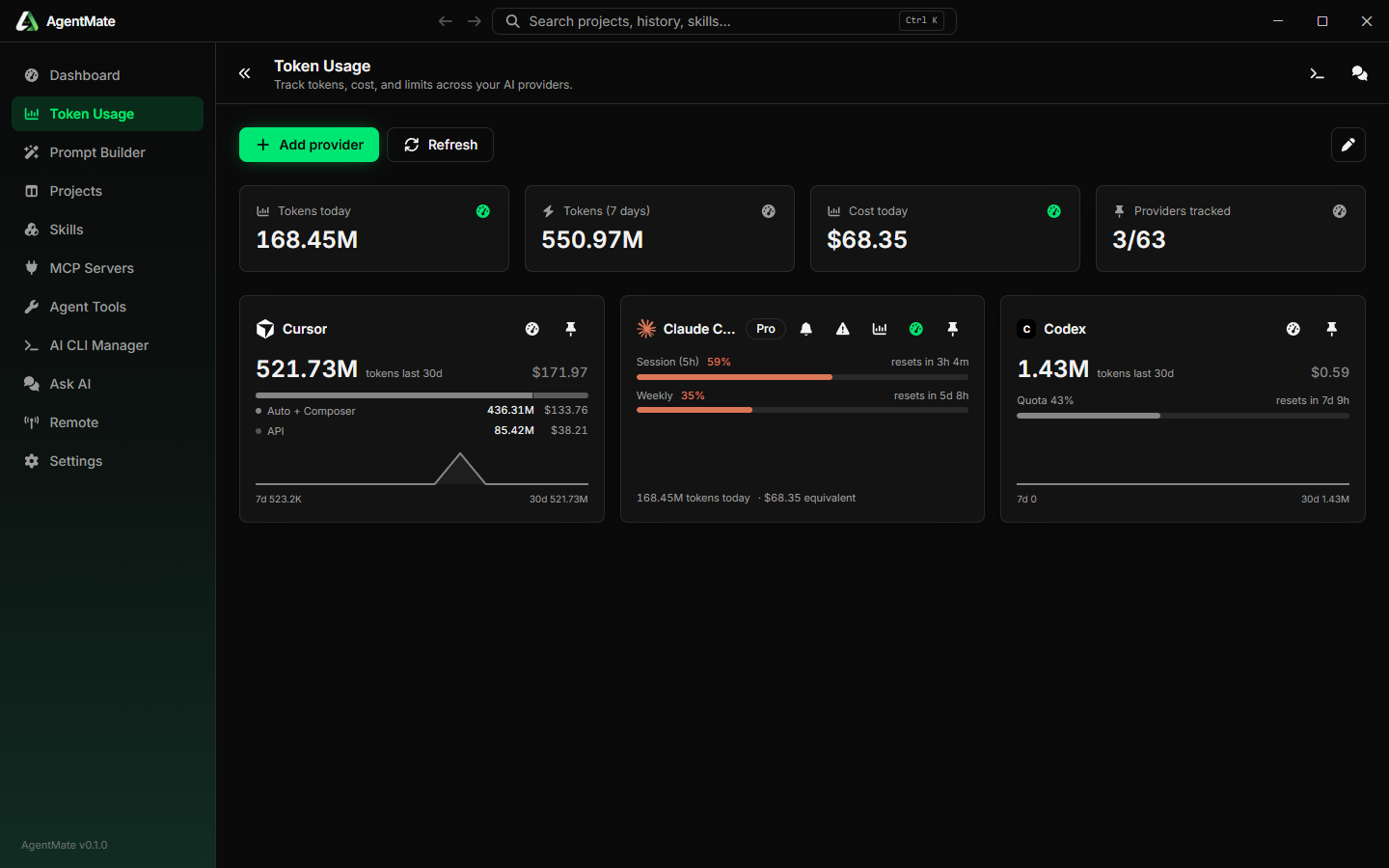
Task: Open Agent Tools in the sidebar
Action: (x=107, y=307)
